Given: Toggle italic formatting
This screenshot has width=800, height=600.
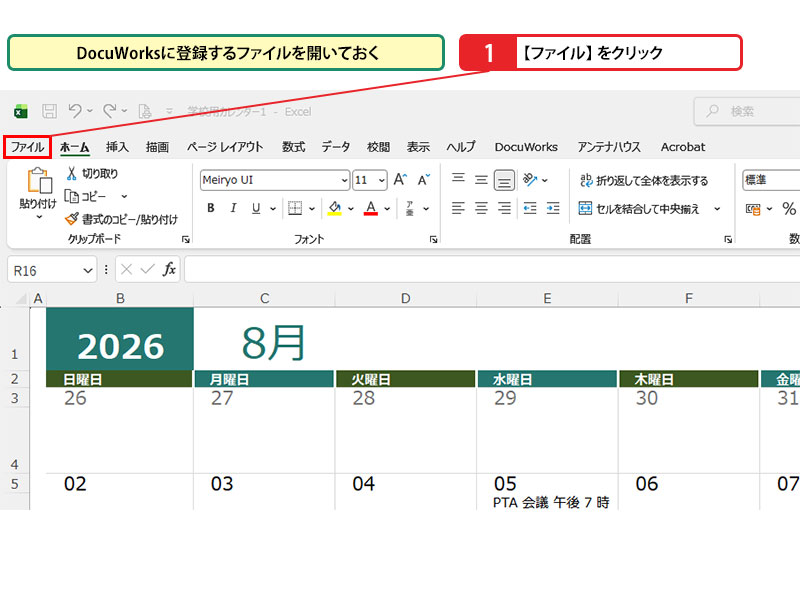Looking at the screenshot, I should [x=233, y=208].
